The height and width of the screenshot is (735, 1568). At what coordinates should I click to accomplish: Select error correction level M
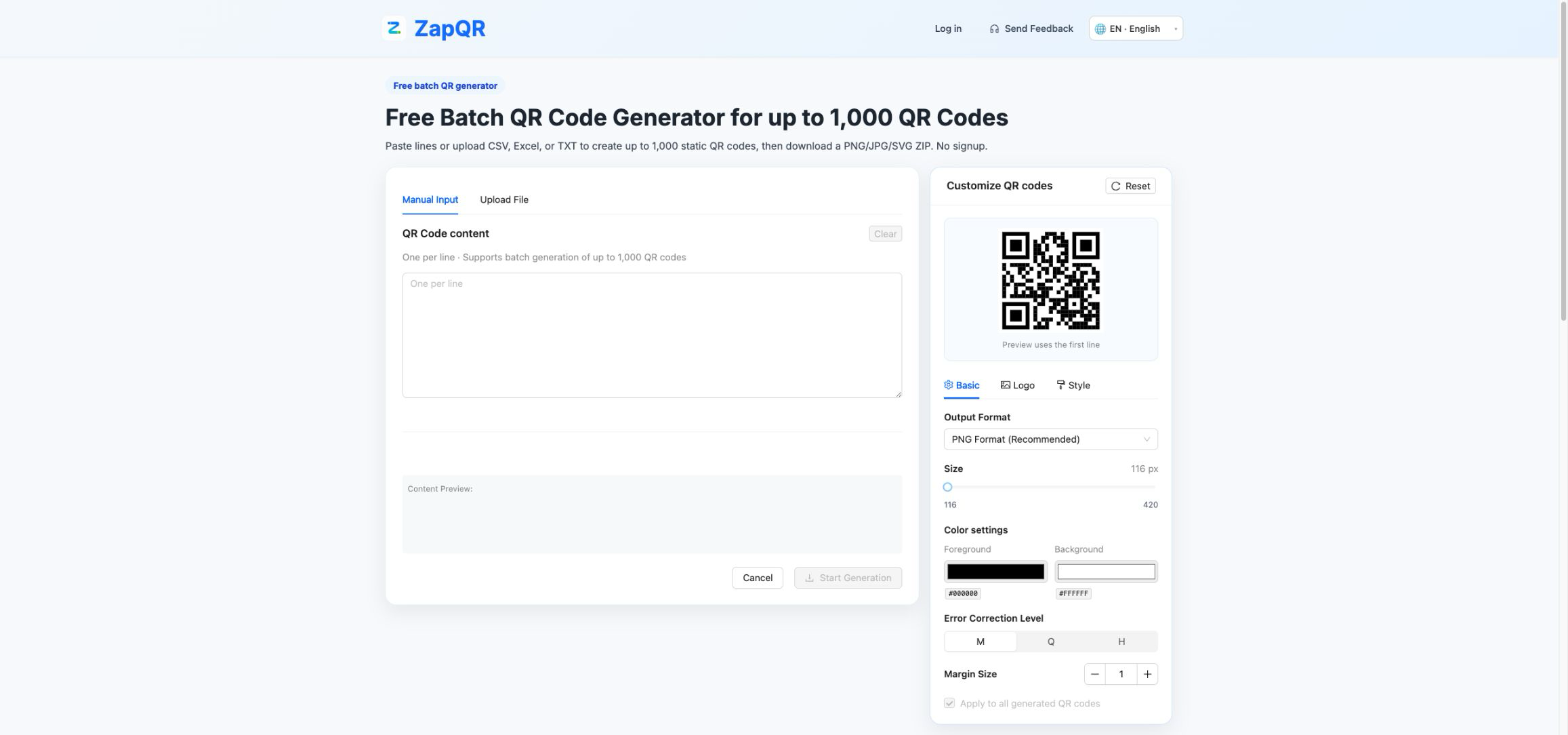click(981, 642)
